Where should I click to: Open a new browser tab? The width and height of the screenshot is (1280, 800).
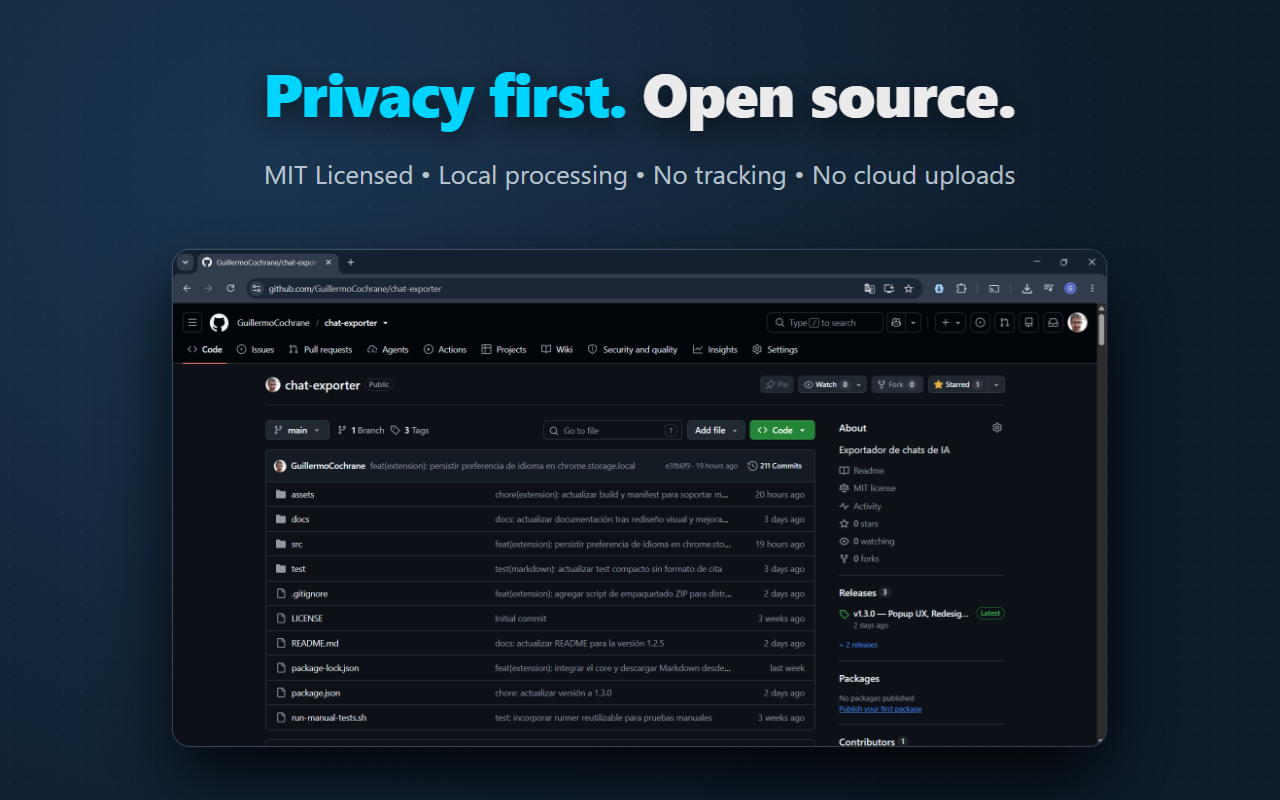(350, 262)
